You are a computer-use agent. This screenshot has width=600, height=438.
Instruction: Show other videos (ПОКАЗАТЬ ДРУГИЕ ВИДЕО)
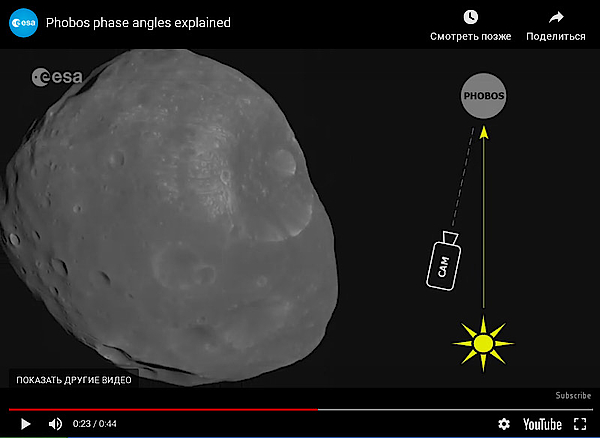(x=74, y=380)
